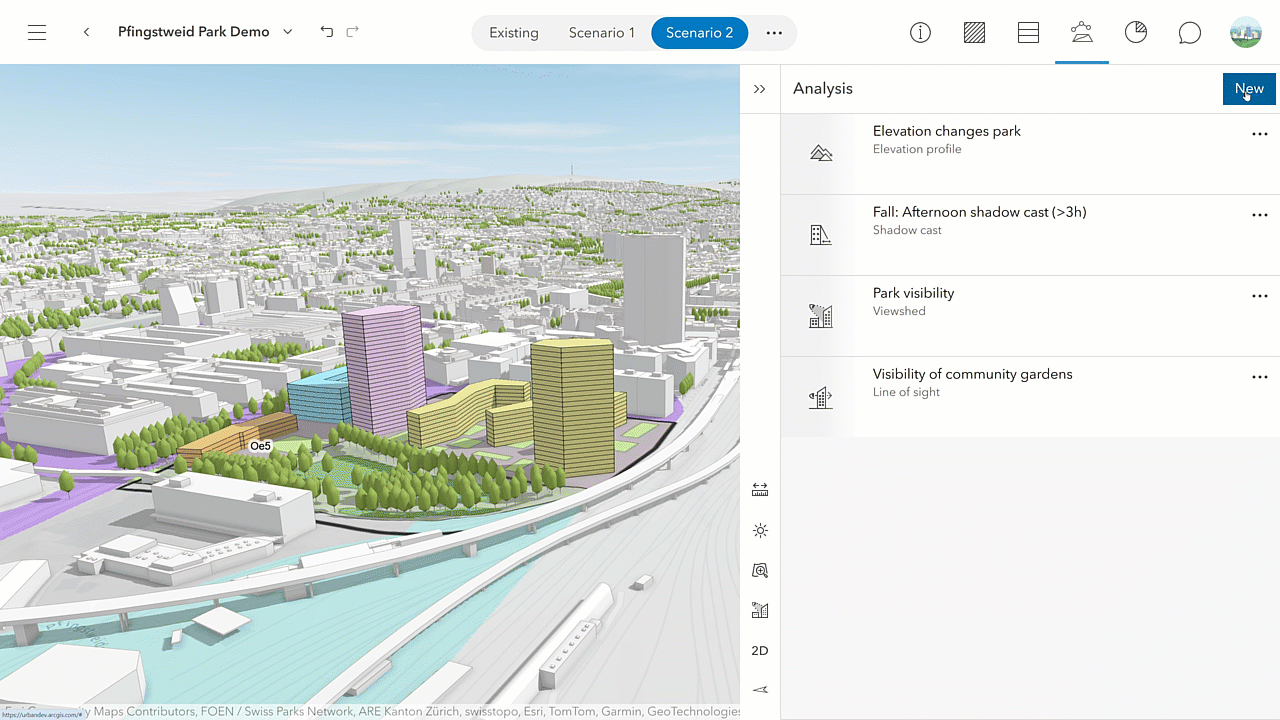Open the zoning layers panel
The height and width of the screenshot is (720, 1280).
tap(974, 32)
